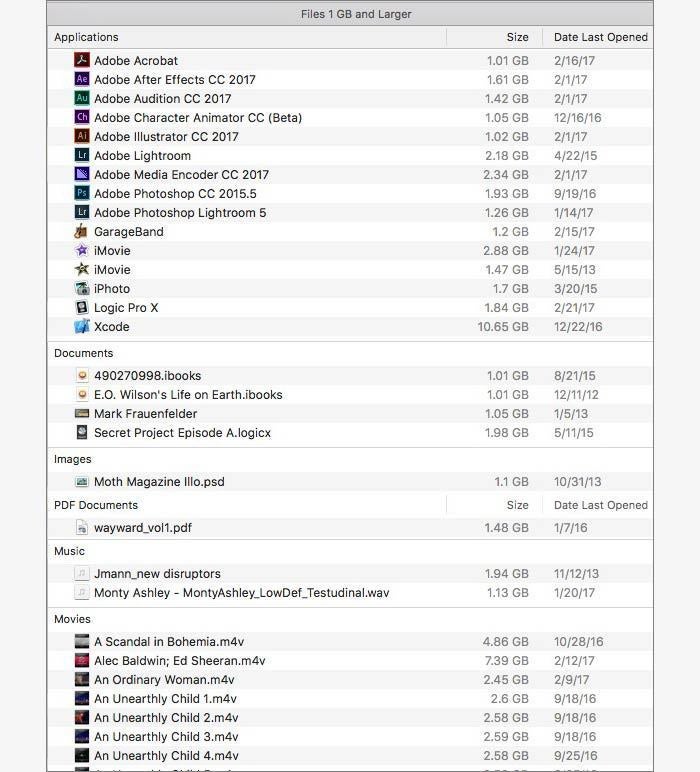Click E.O. Wilson's Life on Earth icon
700x772 pixels.
click(82, 394)
